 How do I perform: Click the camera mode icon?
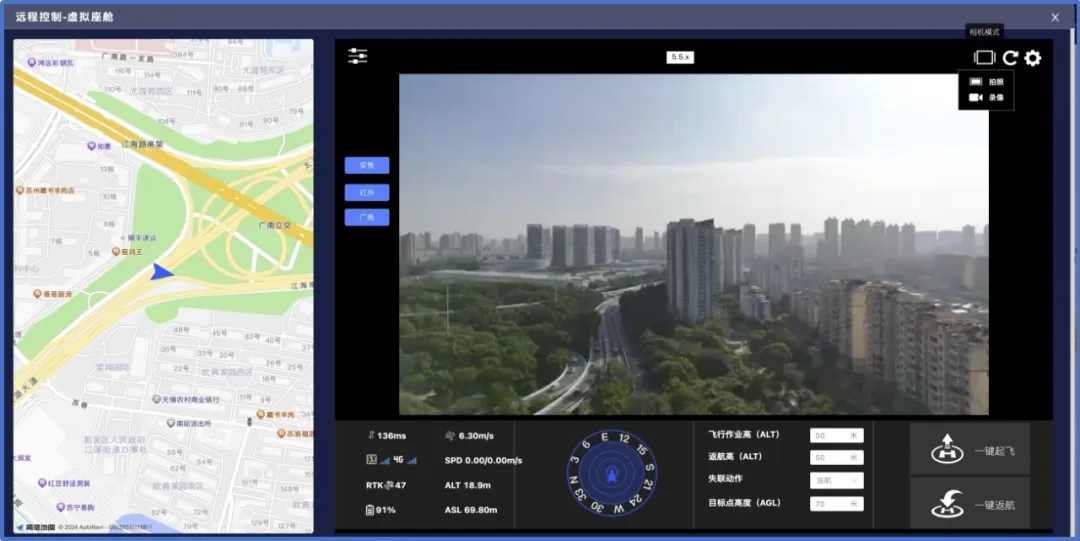pyautogui.click(x=984, y=58)
